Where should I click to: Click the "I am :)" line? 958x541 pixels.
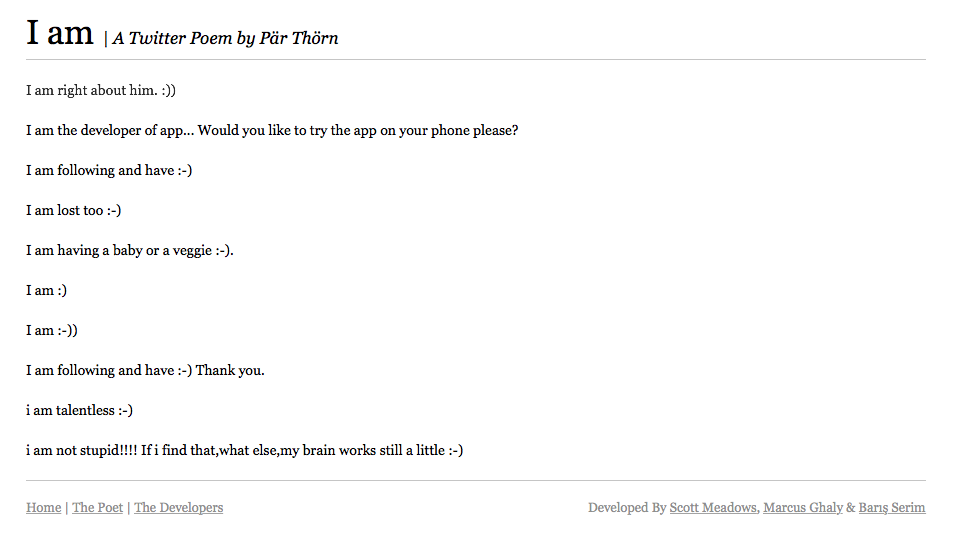pyautogui.click(x=46, y=290)
